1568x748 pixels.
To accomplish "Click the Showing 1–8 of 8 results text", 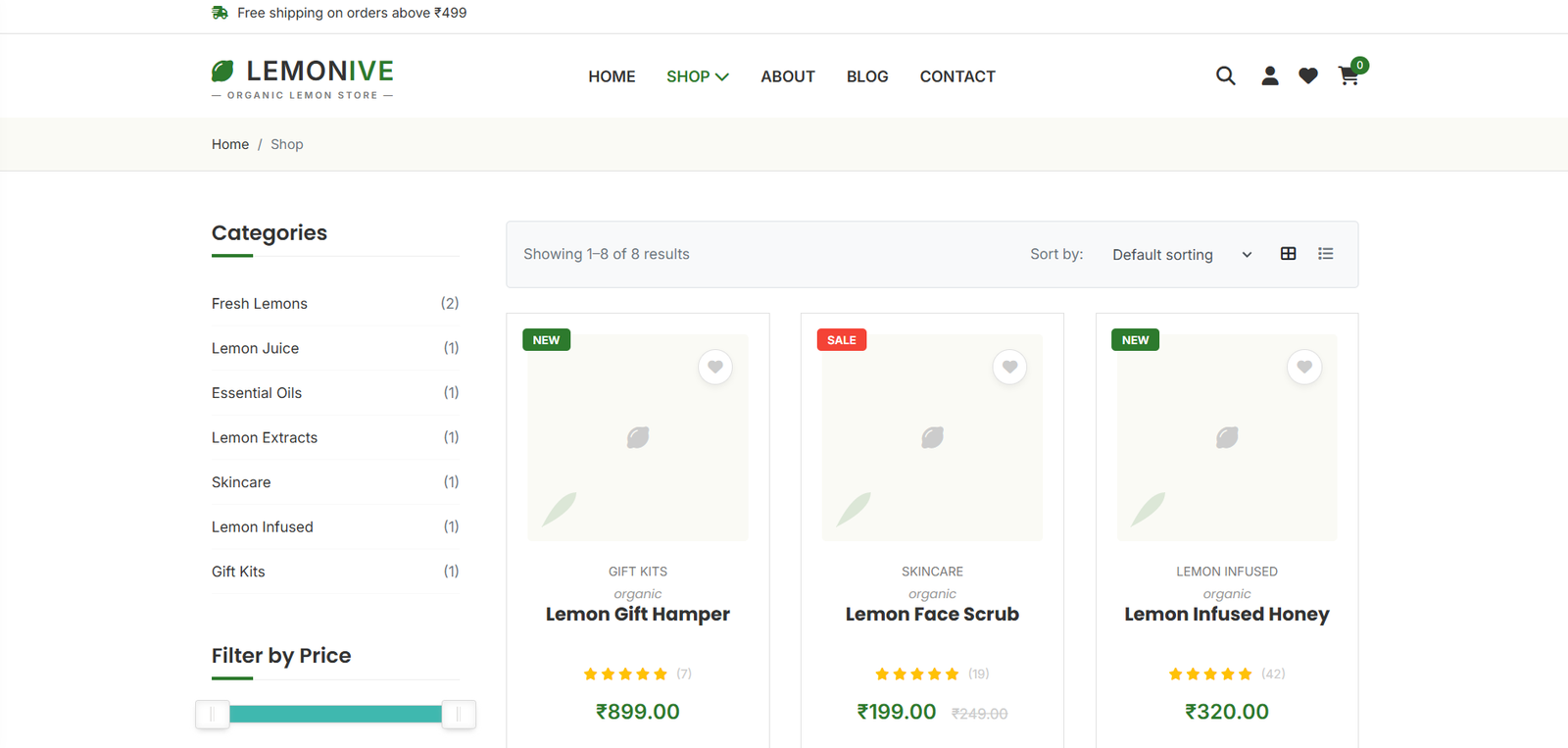I will coord(607,254).
